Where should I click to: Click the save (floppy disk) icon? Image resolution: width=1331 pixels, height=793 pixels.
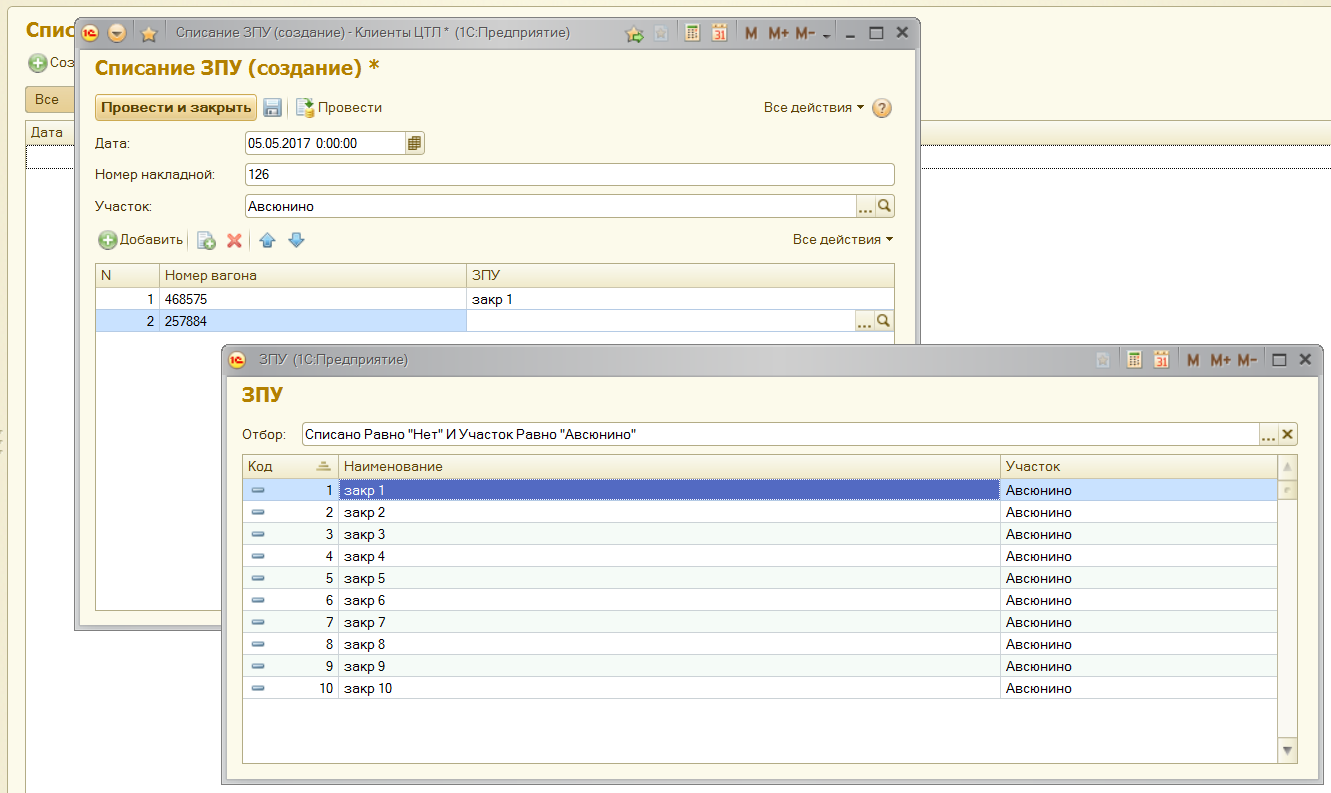click(272, 108)
